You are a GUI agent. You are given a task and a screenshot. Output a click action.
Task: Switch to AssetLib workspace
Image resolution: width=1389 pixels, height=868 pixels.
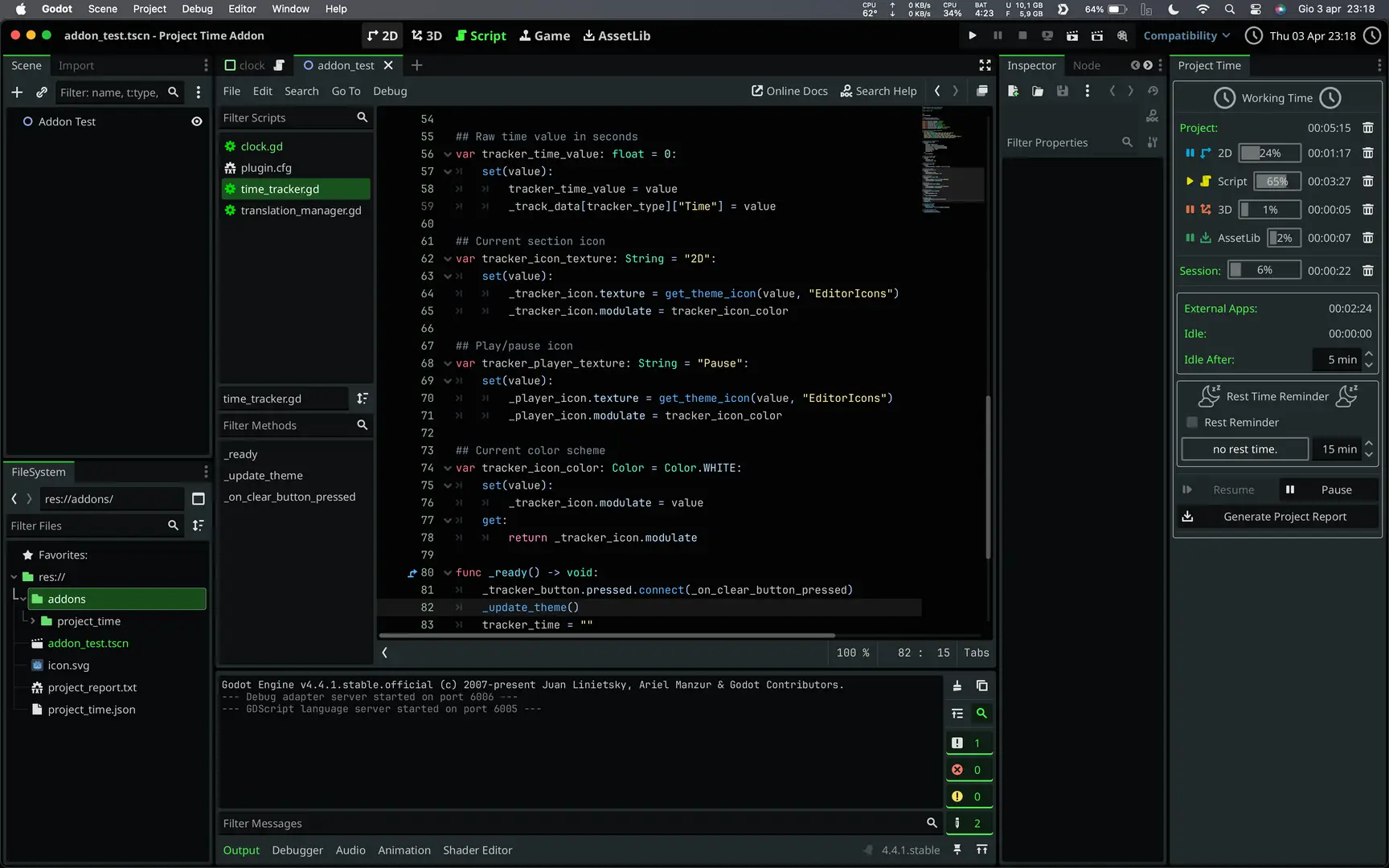(617, 35)
